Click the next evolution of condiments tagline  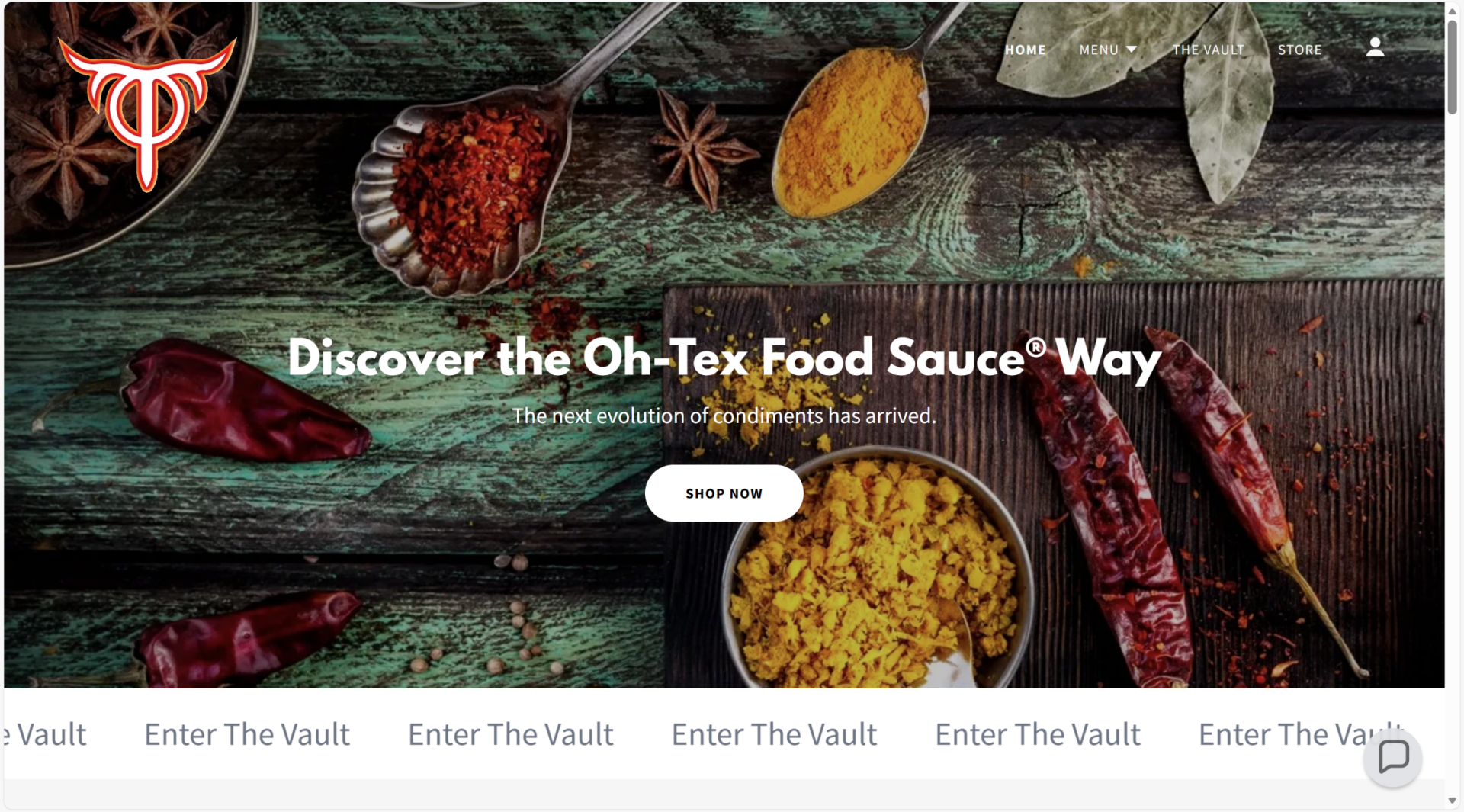coord(724,416)
